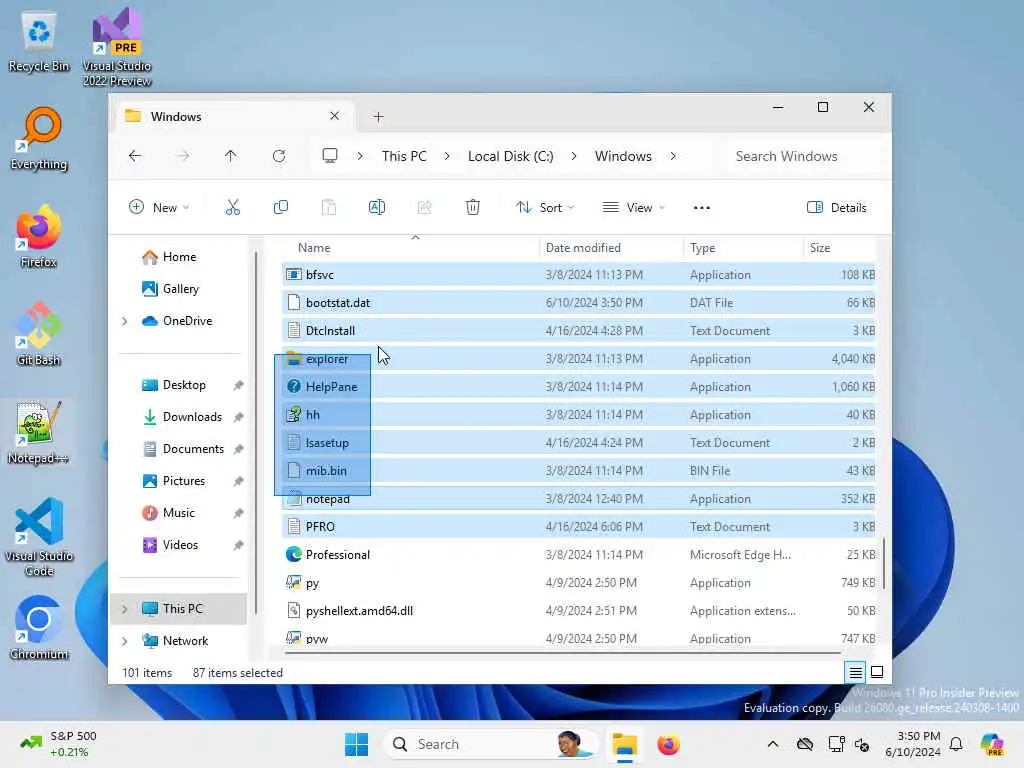Refresh the Windows folder view
This screenshot has height=768, width=1024.
279,156
